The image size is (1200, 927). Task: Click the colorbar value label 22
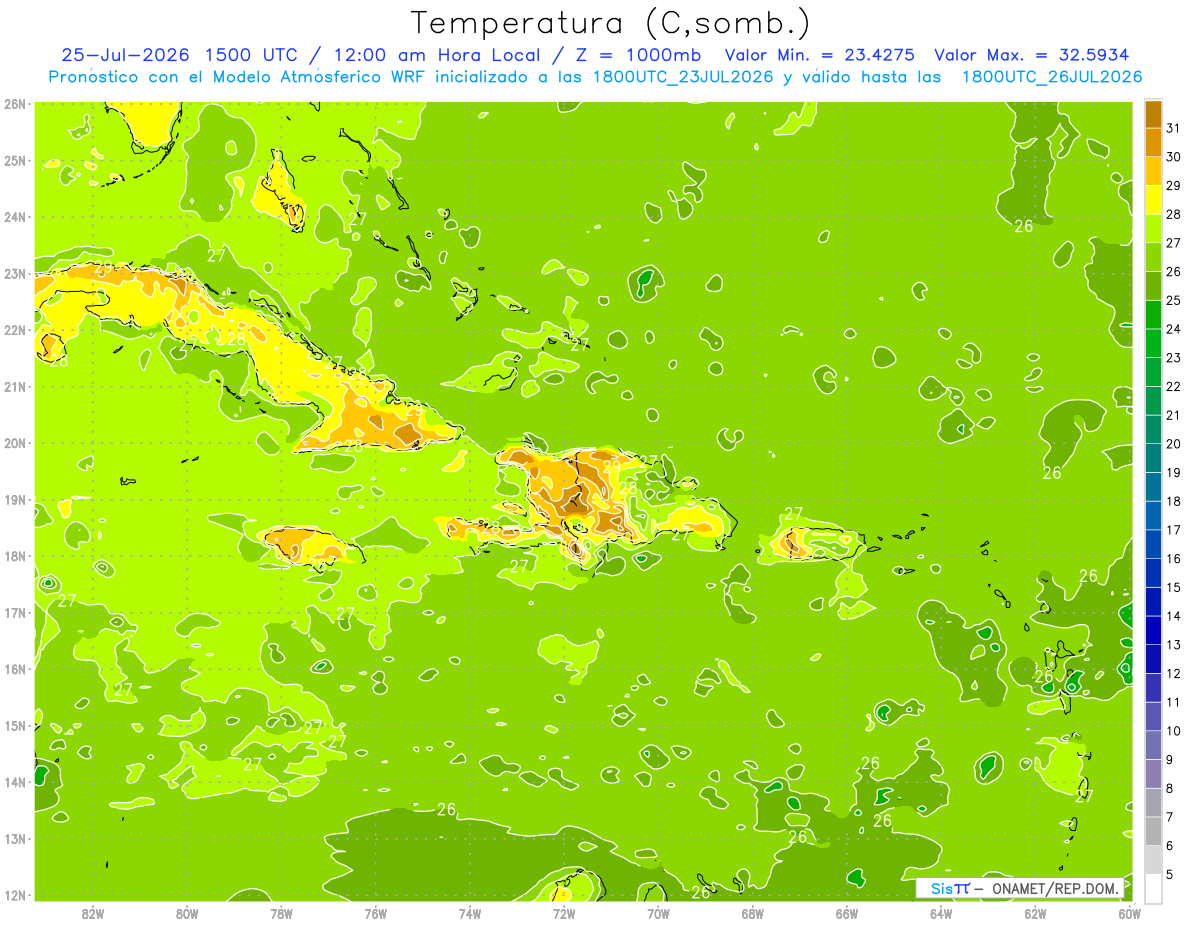[x=1174, y=387]
